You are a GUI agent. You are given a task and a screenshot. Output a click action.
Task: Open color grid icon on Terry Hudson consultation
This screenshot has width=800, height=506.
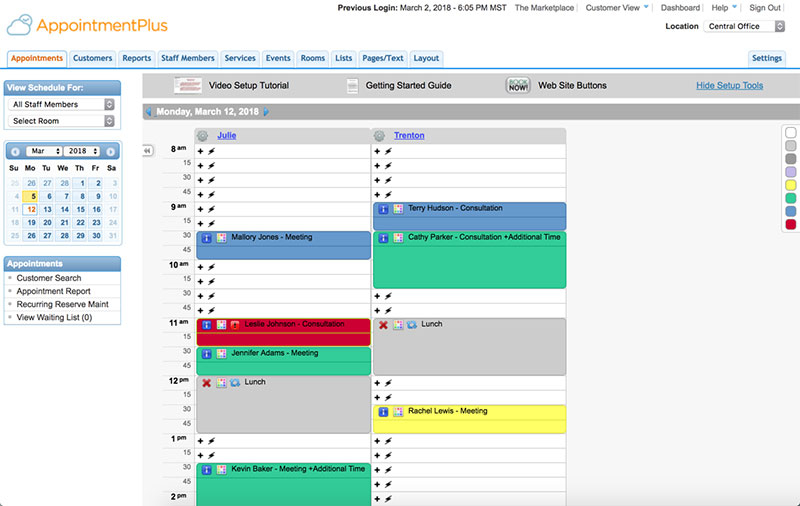398,209
